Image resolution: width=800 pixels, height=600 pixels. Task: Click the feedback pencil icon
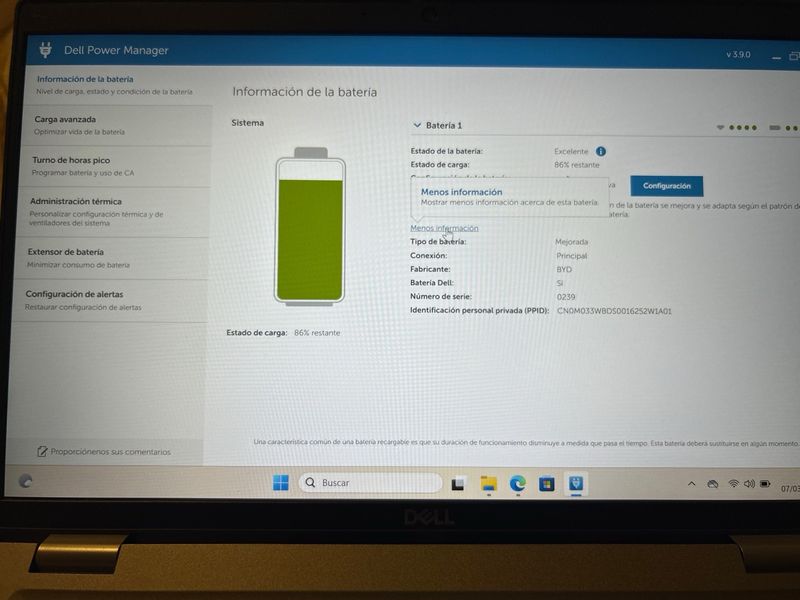42,452
